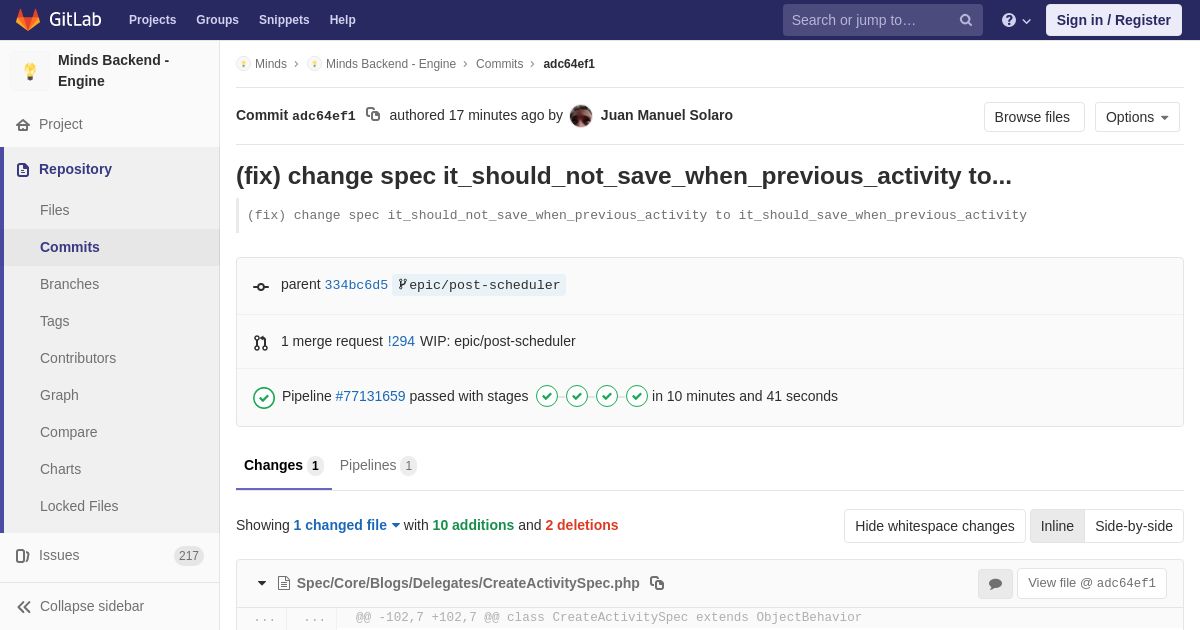
Task: Copy the CreateActivitySpec.php file path
Action: click(657, 583)
